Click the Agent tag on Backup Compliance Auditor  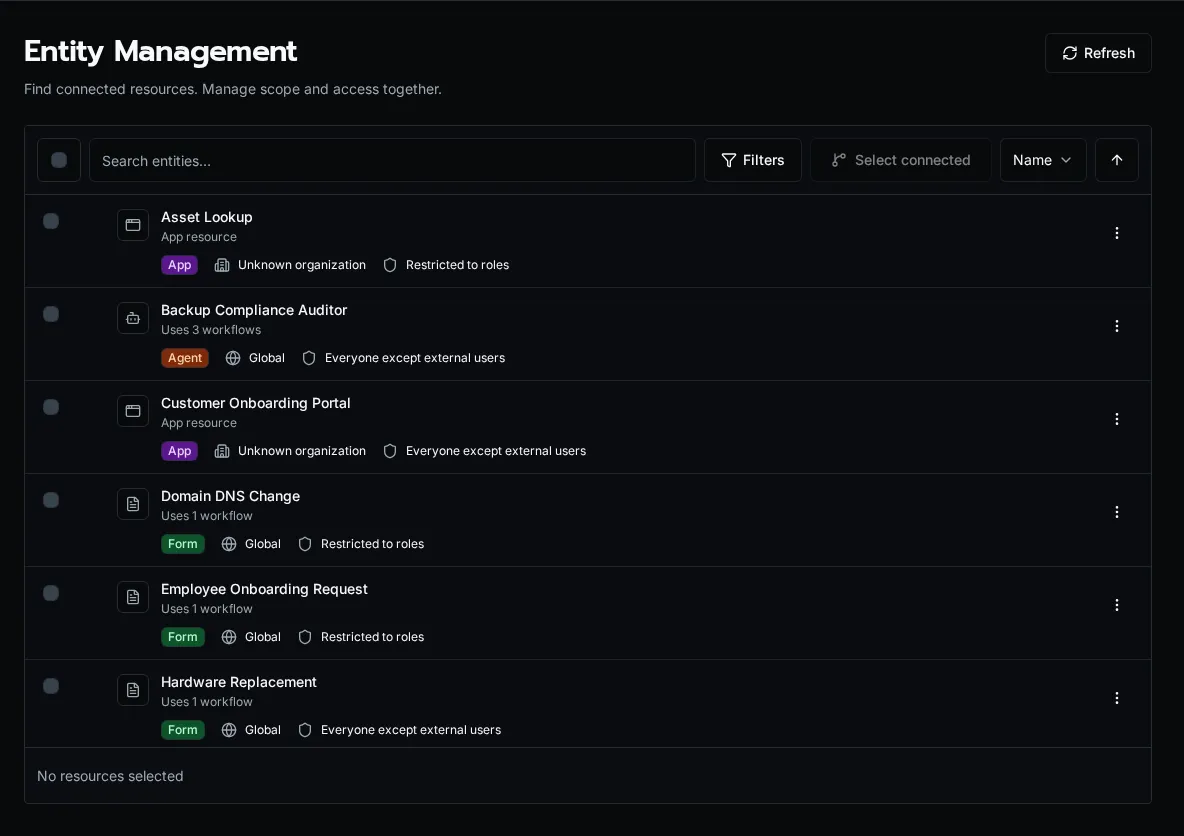[185, 358]
